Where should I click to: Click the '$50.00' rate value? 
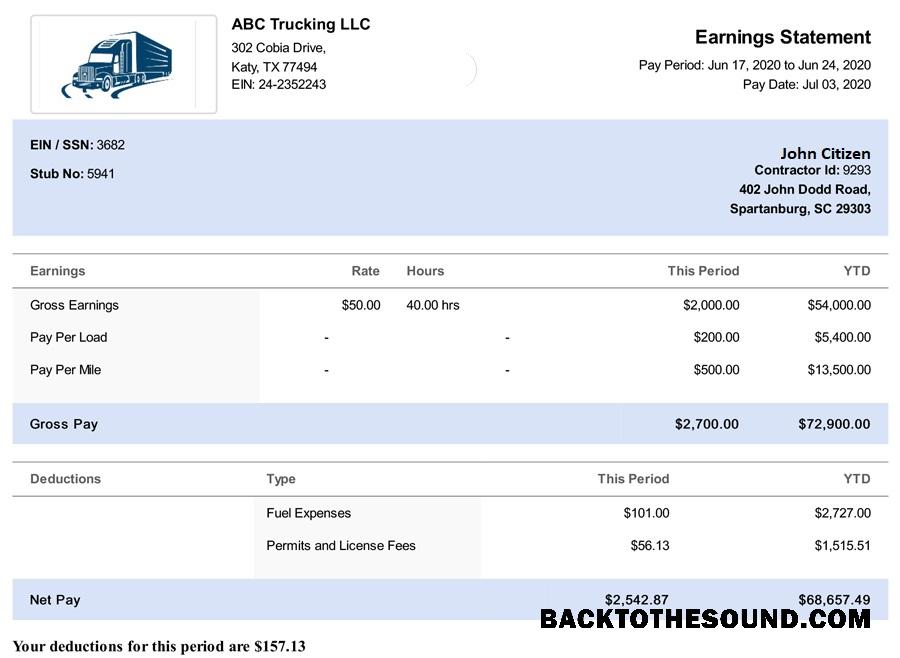click(x=361, y=305)
